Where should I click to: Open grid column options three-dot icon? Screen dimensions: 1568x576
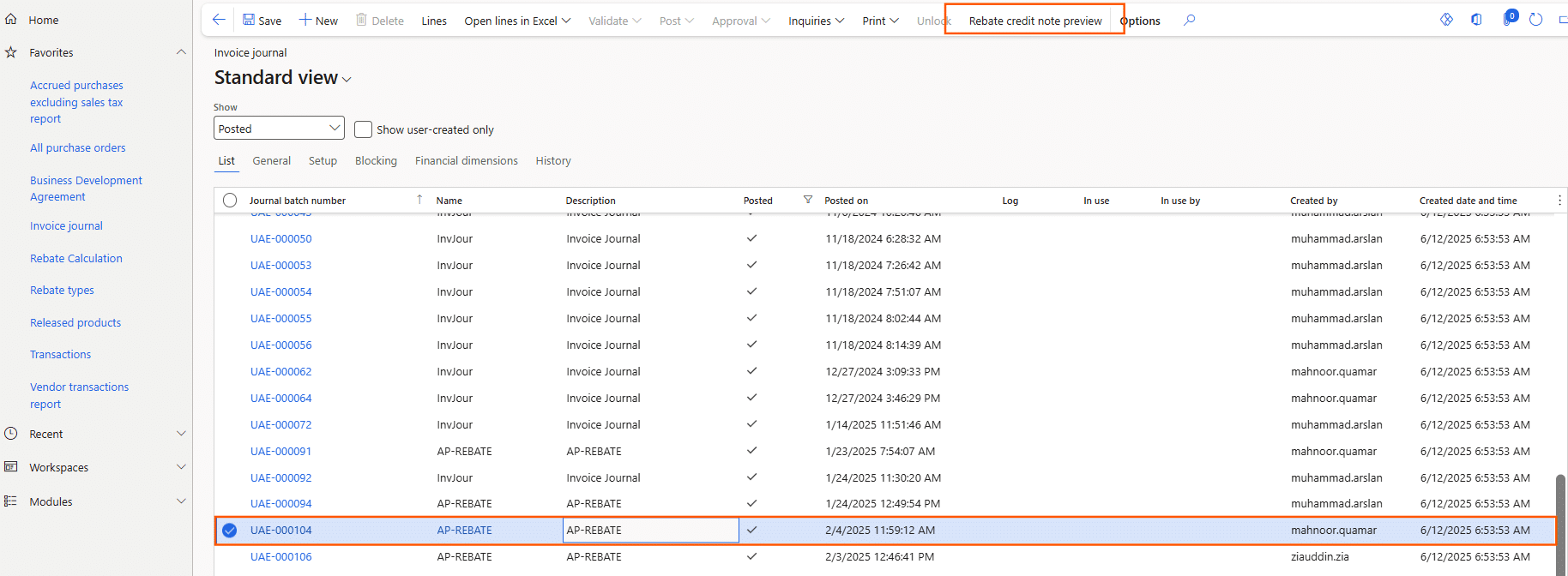[x=1559, y=200]
